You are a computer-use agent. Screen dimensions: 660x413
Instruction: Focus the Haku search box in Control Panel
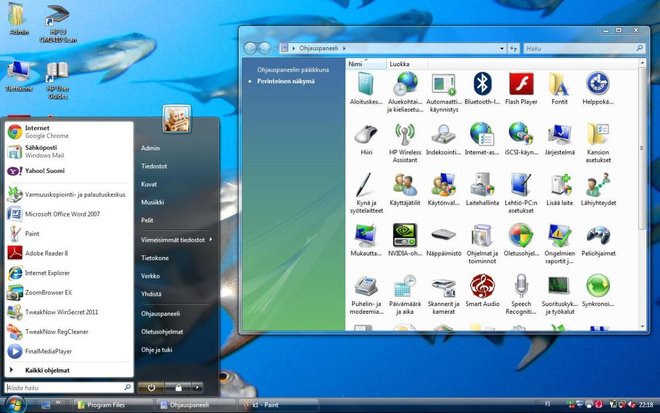(584, 48)
